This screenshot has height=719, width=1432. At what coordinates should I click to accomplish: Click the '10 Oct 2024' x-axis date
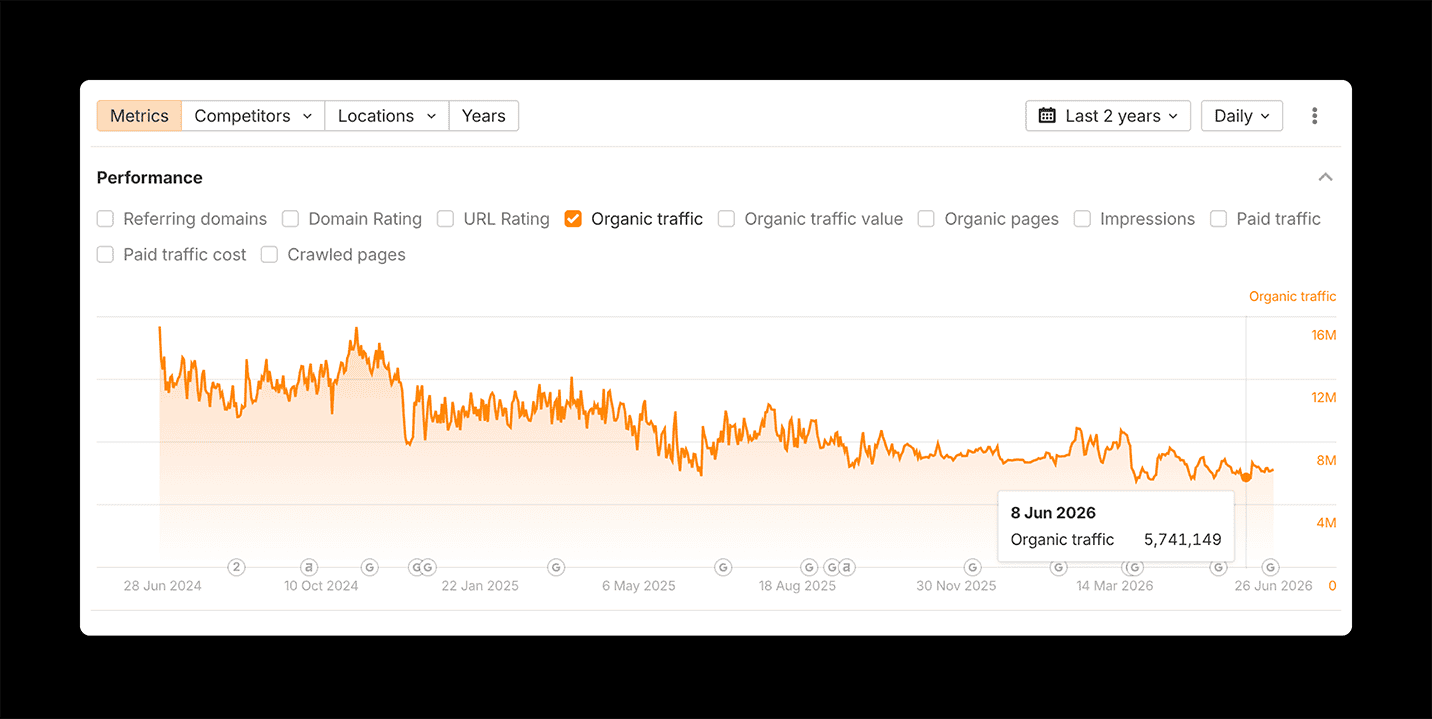click(321, 586)
